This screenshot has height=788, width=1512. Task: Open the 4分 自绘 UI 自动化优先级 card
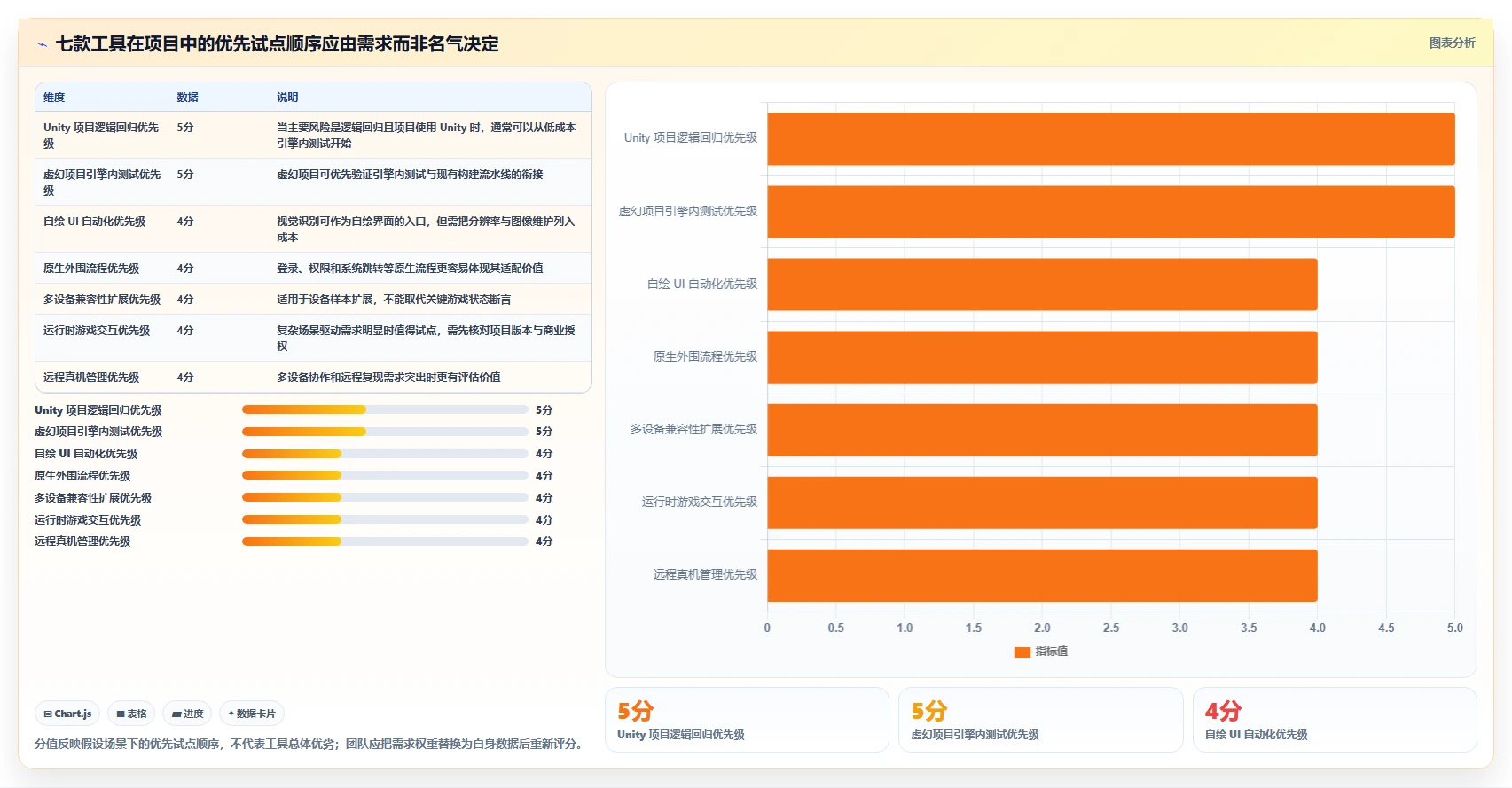click(1335, 720)
